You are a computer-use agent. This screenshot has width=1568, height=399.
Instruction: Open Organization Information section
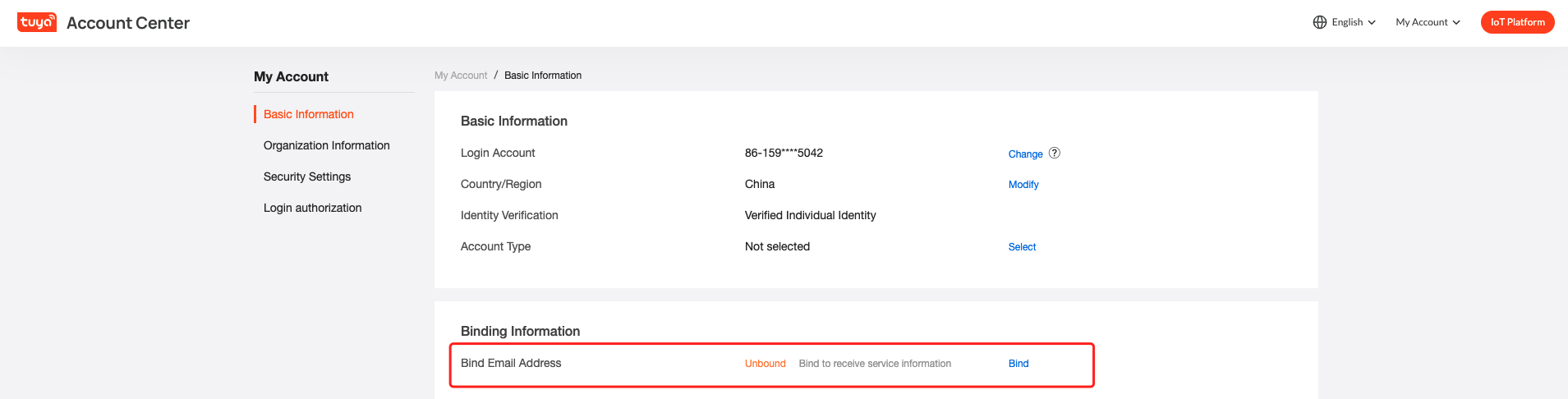pyautogui.click(x=327, y=145)
